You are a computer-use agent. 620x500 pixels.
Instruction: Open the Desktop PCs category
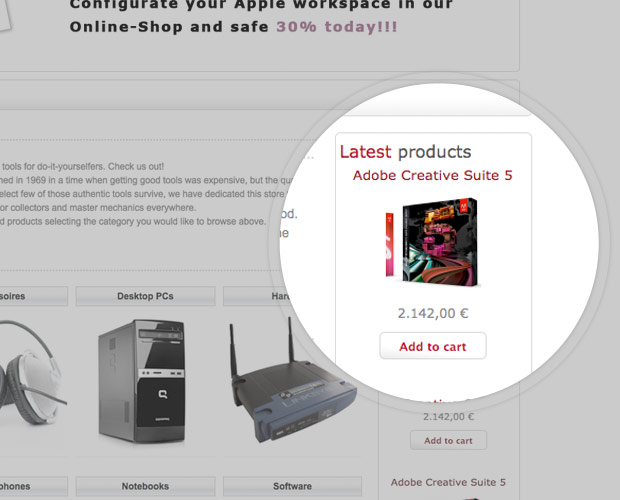coord(146,296)
